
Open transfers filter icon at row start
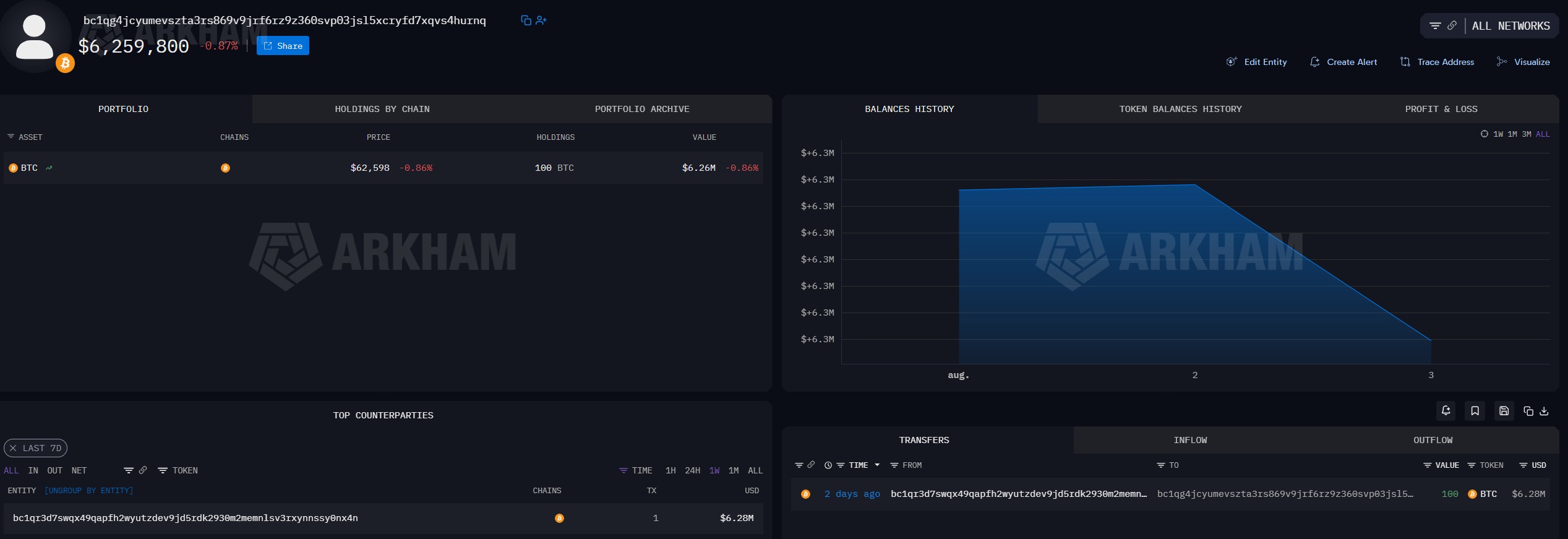click(799, 465)
